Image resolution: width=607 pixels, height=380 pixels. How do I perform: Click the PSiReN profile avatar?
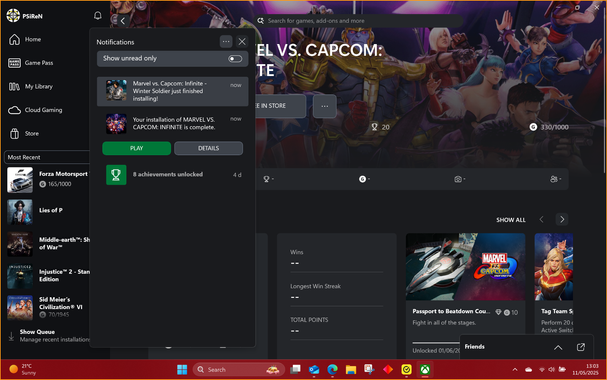pyautogui.click(x=13, y=15)
